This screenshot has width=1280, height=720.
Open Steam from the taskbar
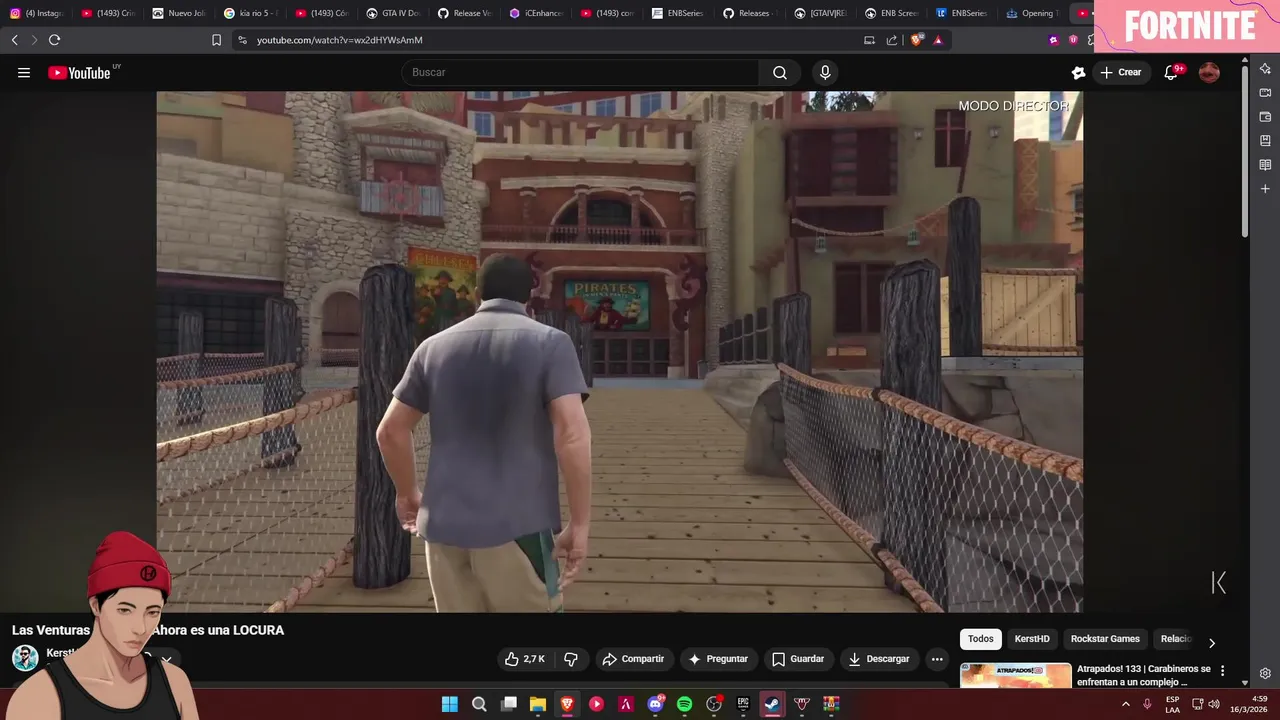(772, 704)
